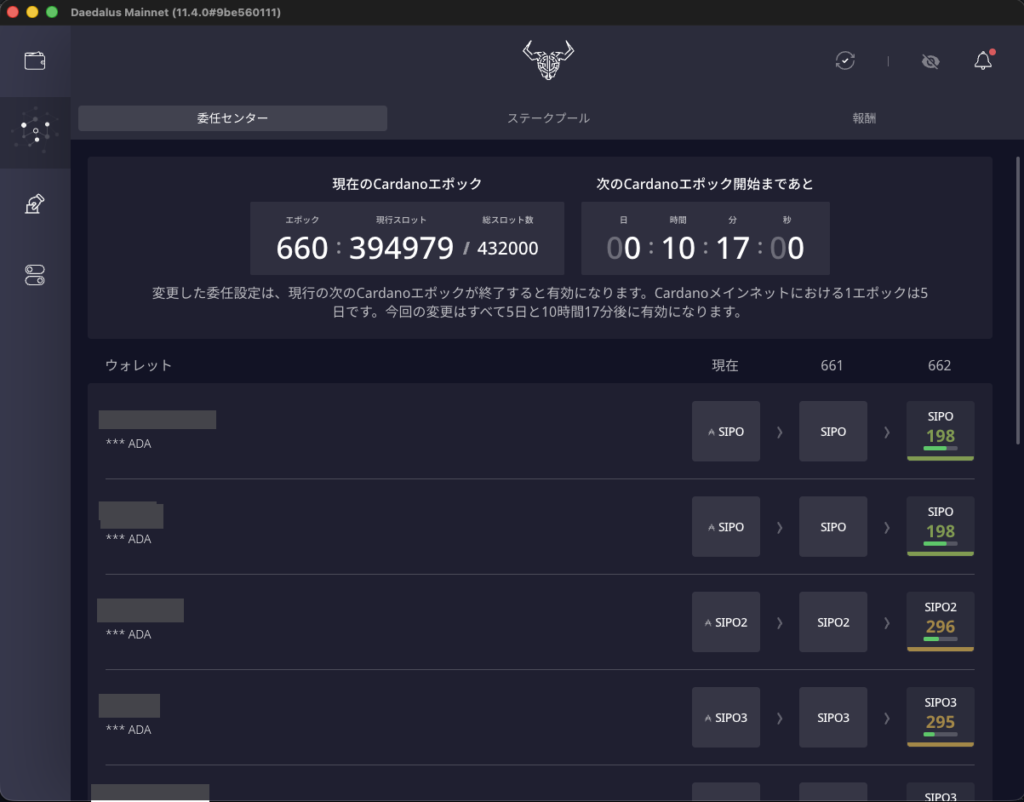Click current SIPO pool in second wallet row

(726, 526)
